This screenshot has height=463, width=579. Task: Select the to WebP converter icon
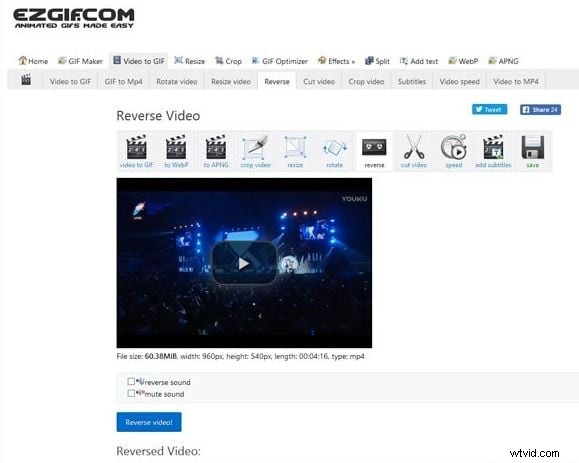click(176, 151)
